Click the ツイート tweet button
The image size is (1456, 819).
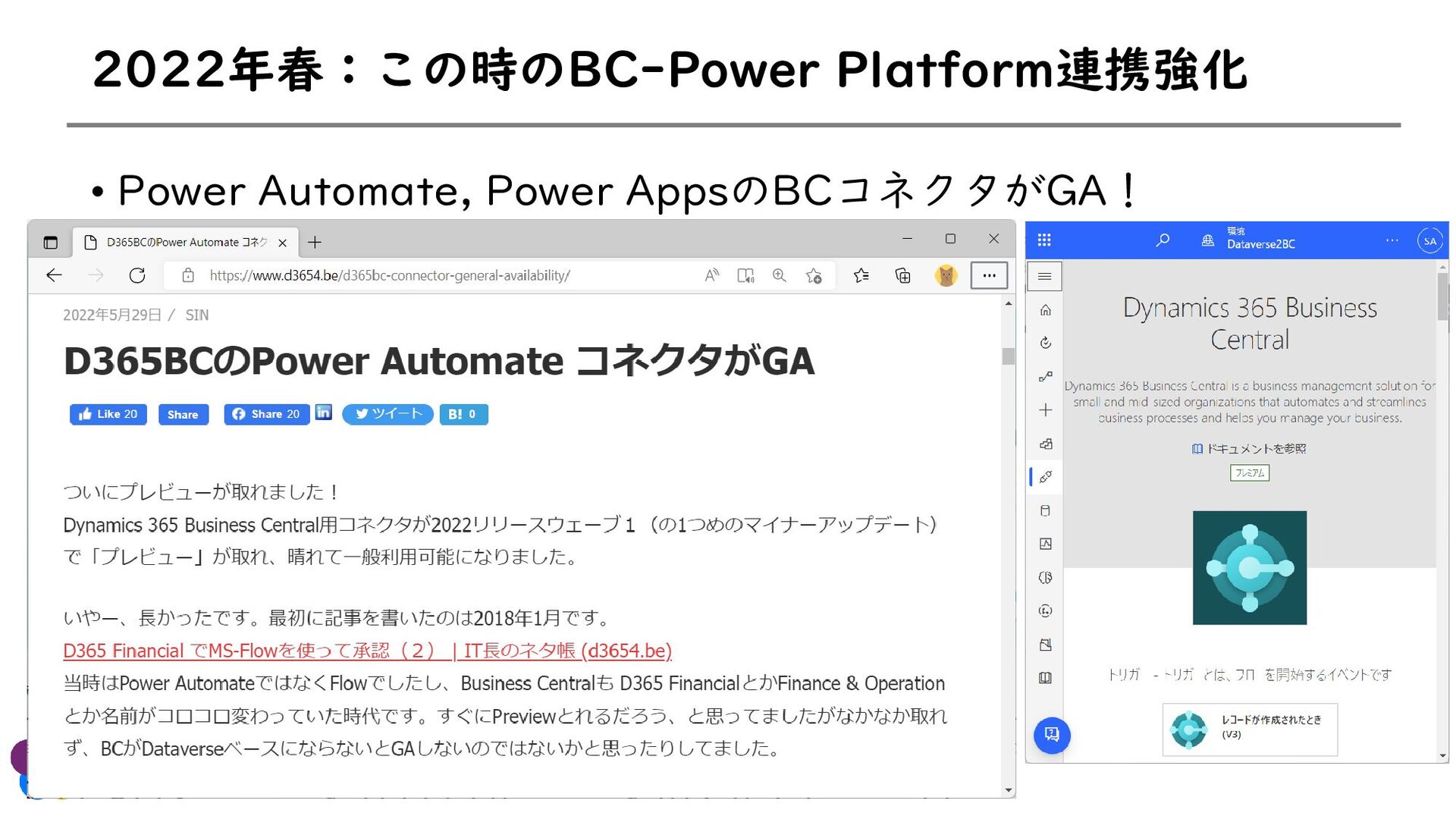coord(388,414)
